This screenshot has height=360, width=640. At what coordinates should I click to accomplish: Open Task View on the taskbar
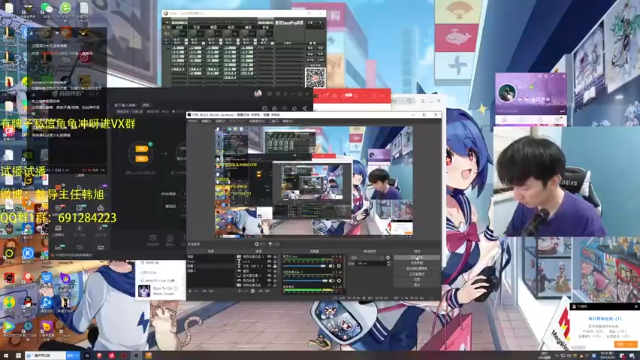(18, 356)
